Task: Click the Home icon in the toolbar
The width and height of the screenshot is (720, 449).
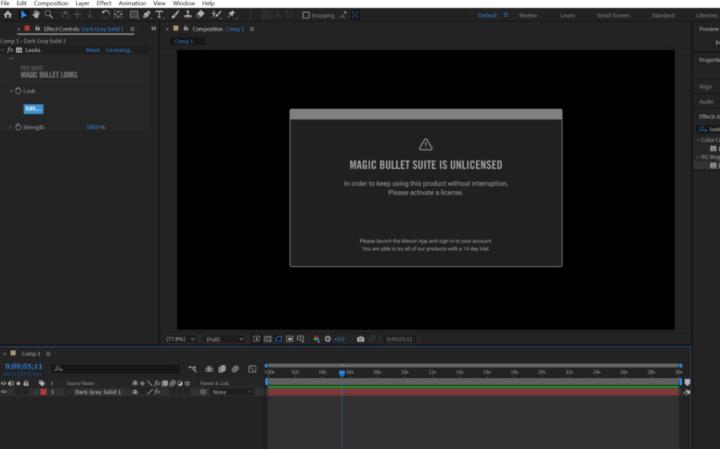Action: pos(9,15)
